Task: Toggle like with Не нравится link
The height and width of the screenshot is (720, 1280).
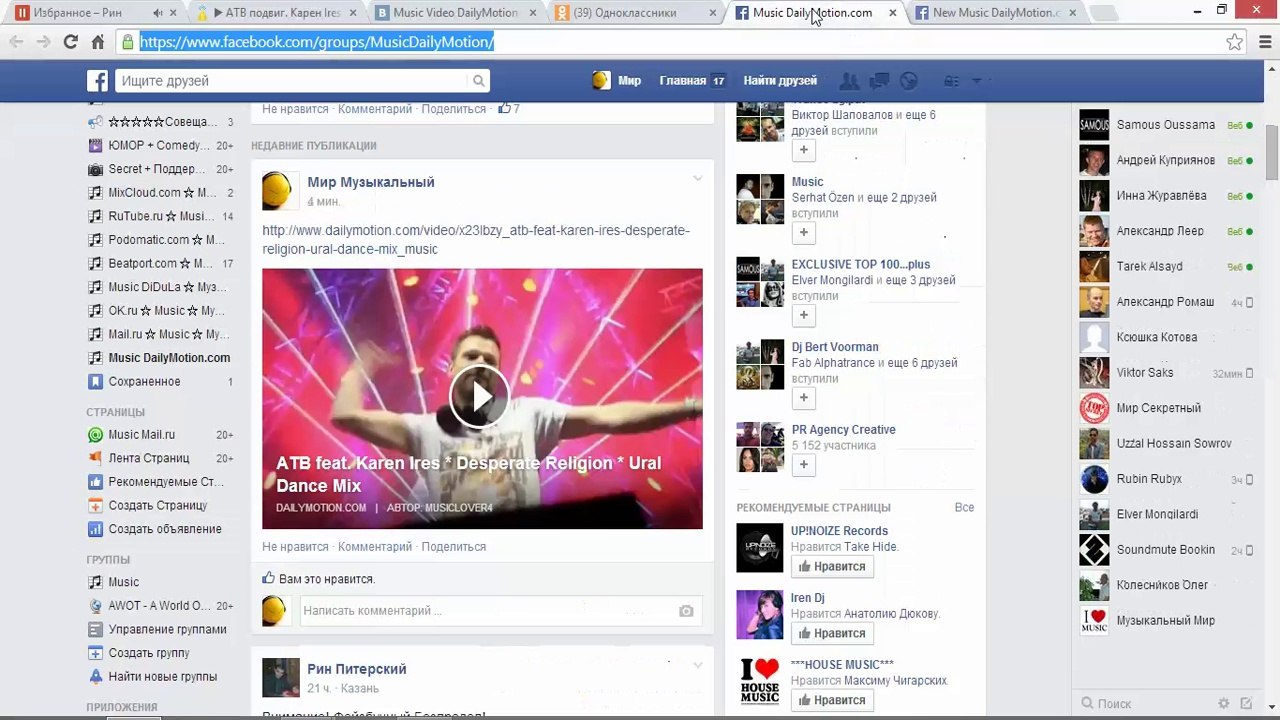Action: pyautogui.click(x=295, y=547)
